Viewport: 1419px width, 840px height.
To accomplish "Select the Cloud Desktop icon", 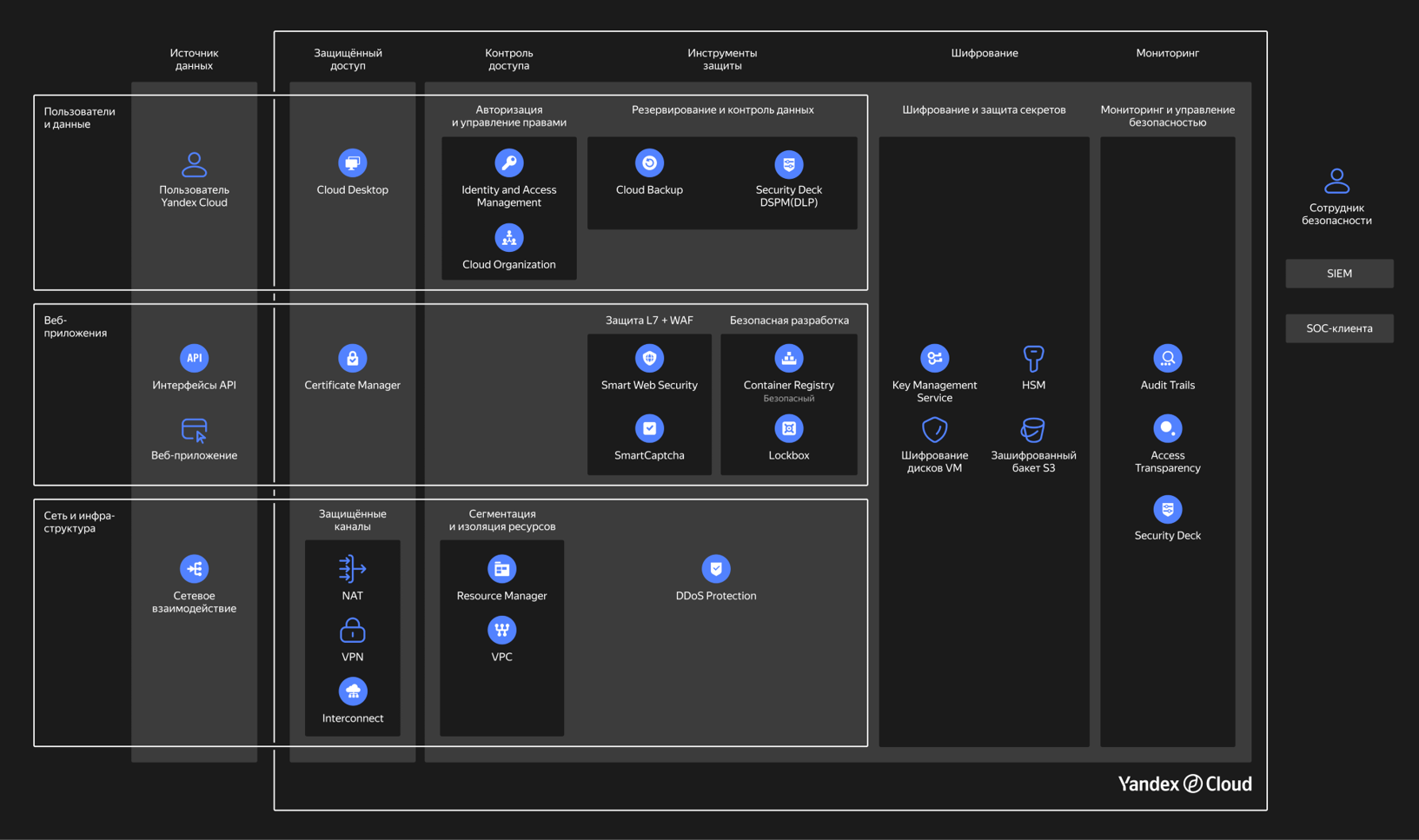I will click(352, 163).
